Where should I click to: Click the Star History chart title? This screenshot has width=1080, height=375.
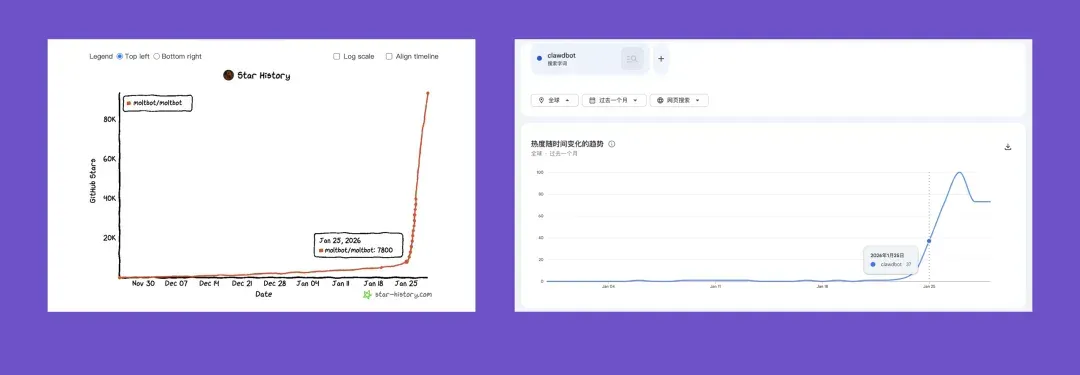tap(264, 76)
